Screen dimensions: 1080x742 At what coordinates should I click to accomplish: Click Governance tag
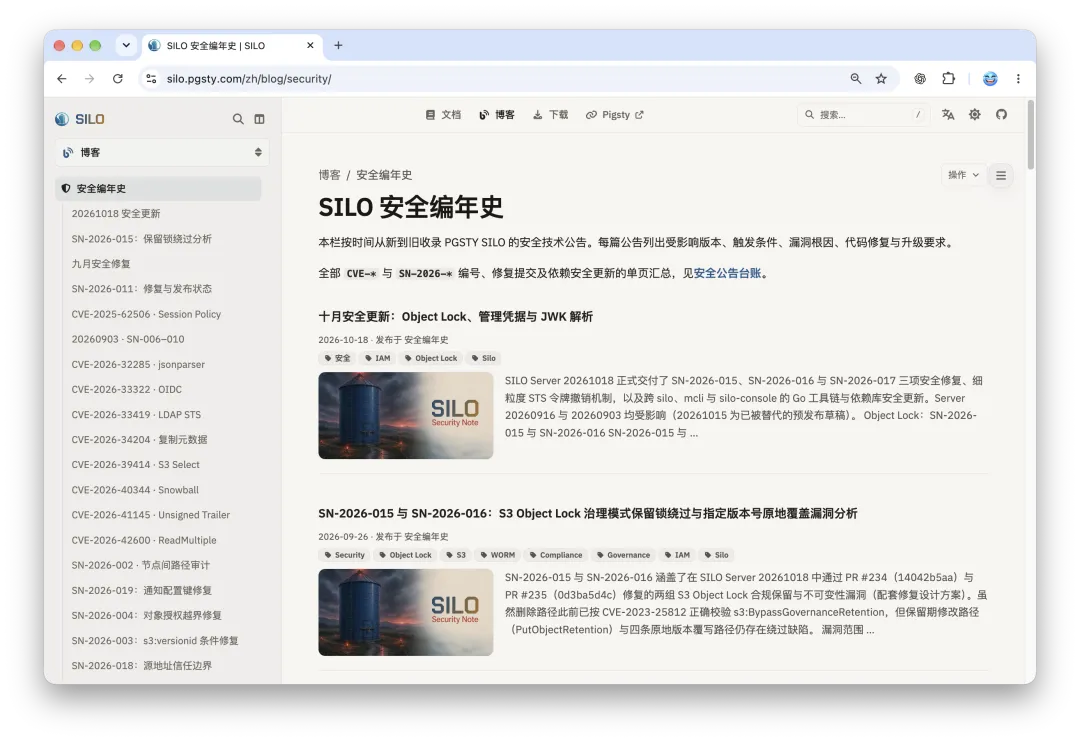click(623, 555)
